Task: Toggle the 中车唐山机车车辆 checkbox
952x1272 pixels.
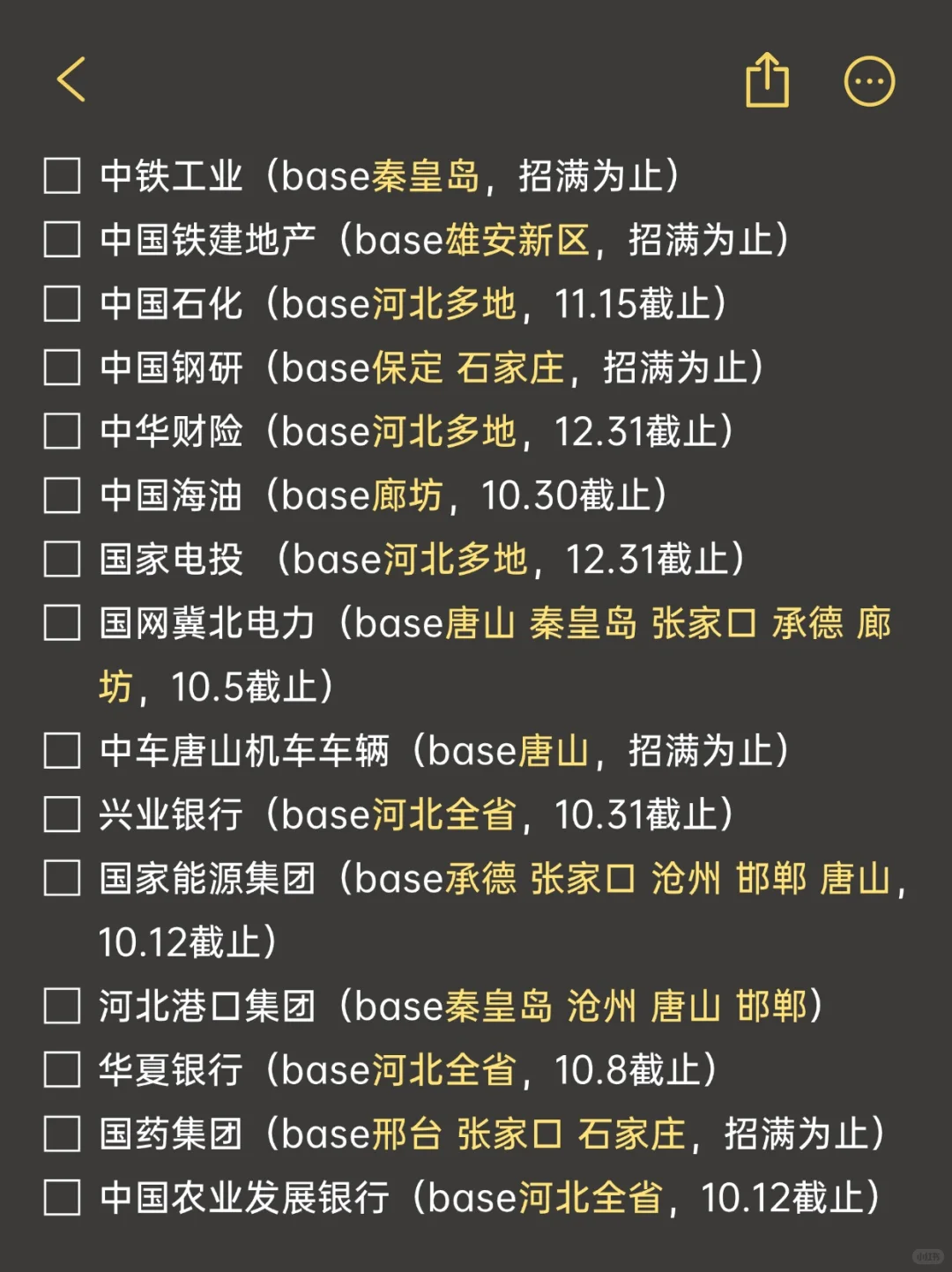Action: (x=63, y=751)
